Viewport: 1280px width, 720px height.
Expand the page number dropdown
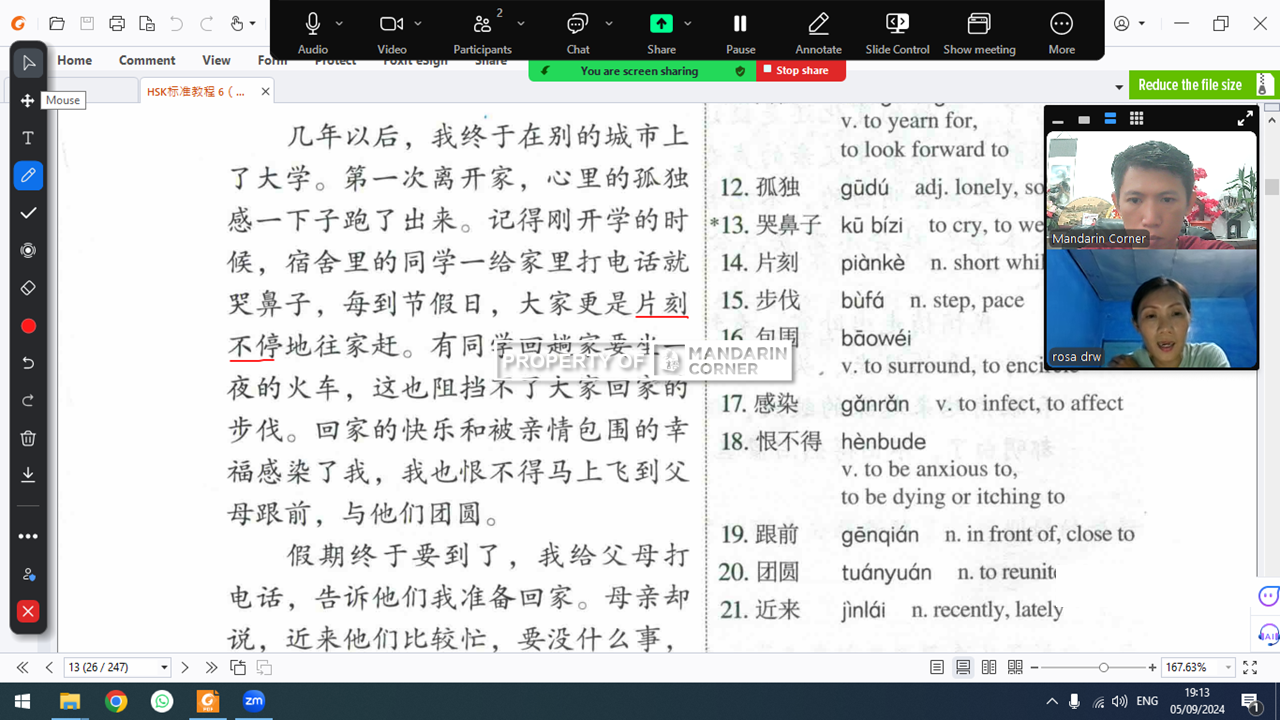pos(164,667)
